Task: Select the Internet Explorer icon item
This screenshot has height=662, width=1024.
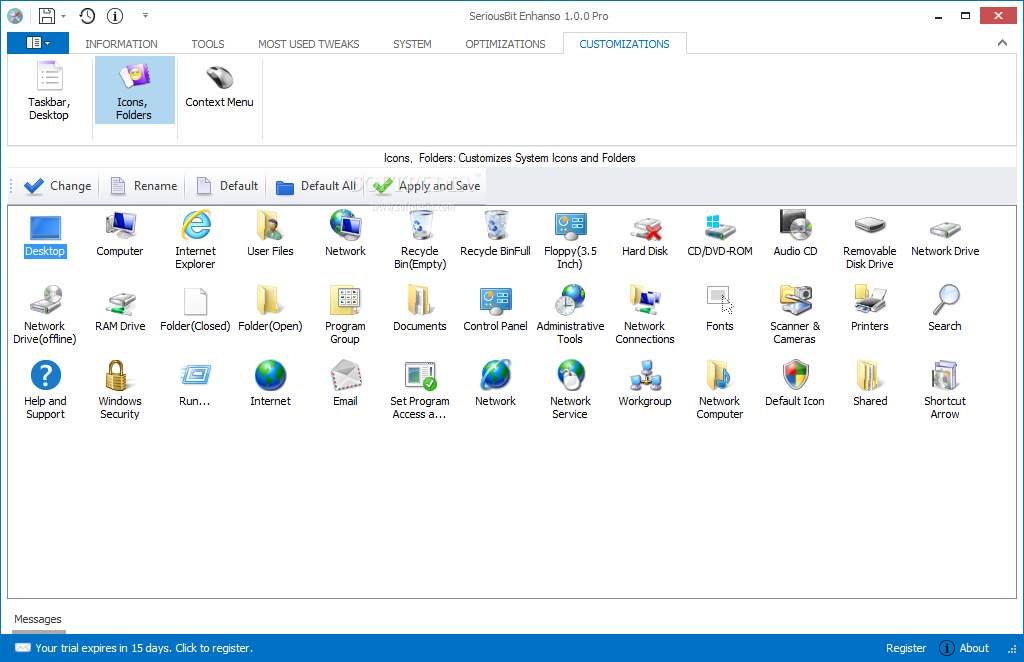Action: coord(195,240)
